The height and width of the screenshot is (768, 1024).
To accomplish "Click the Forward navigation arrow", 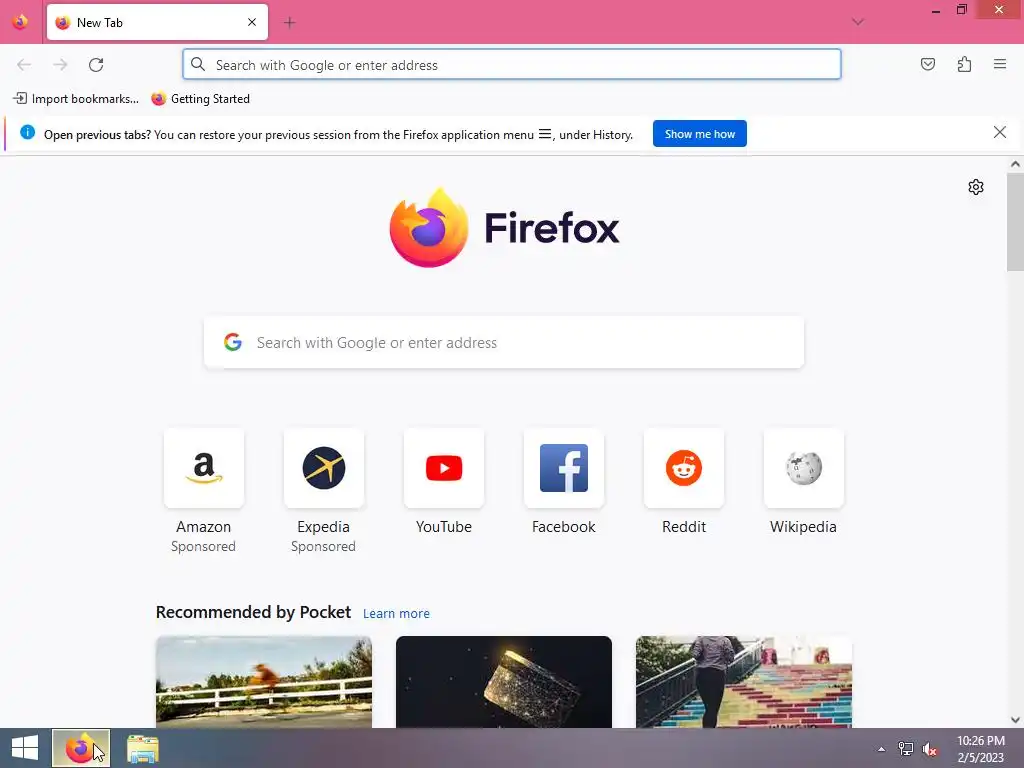I will (60, 65).
